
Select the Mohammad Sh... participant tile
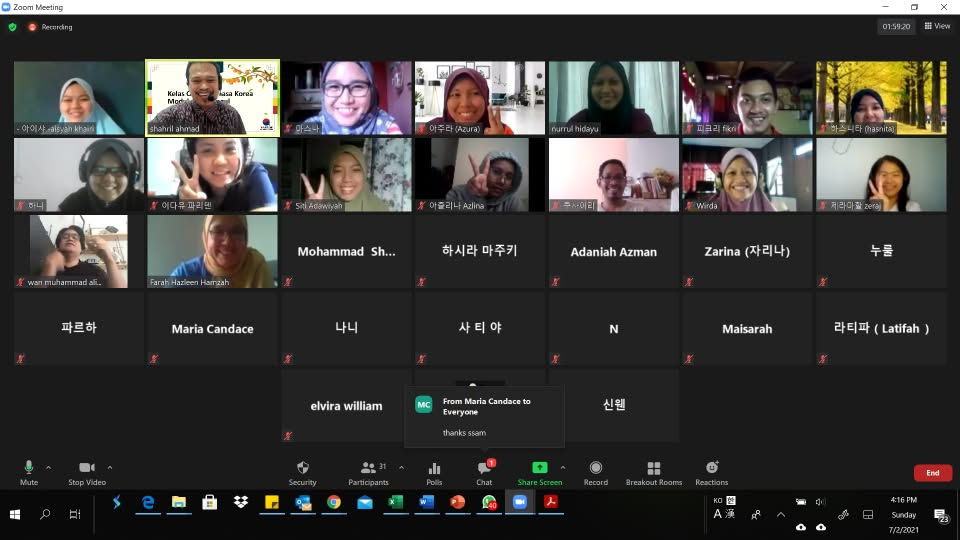point(347,251)
